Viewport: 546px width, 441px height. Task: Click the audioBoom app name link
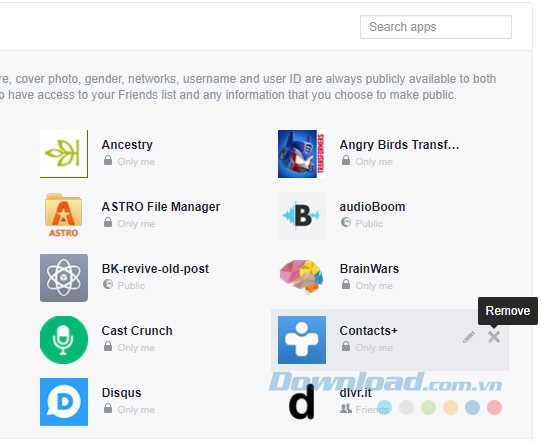tap(372, 207)
